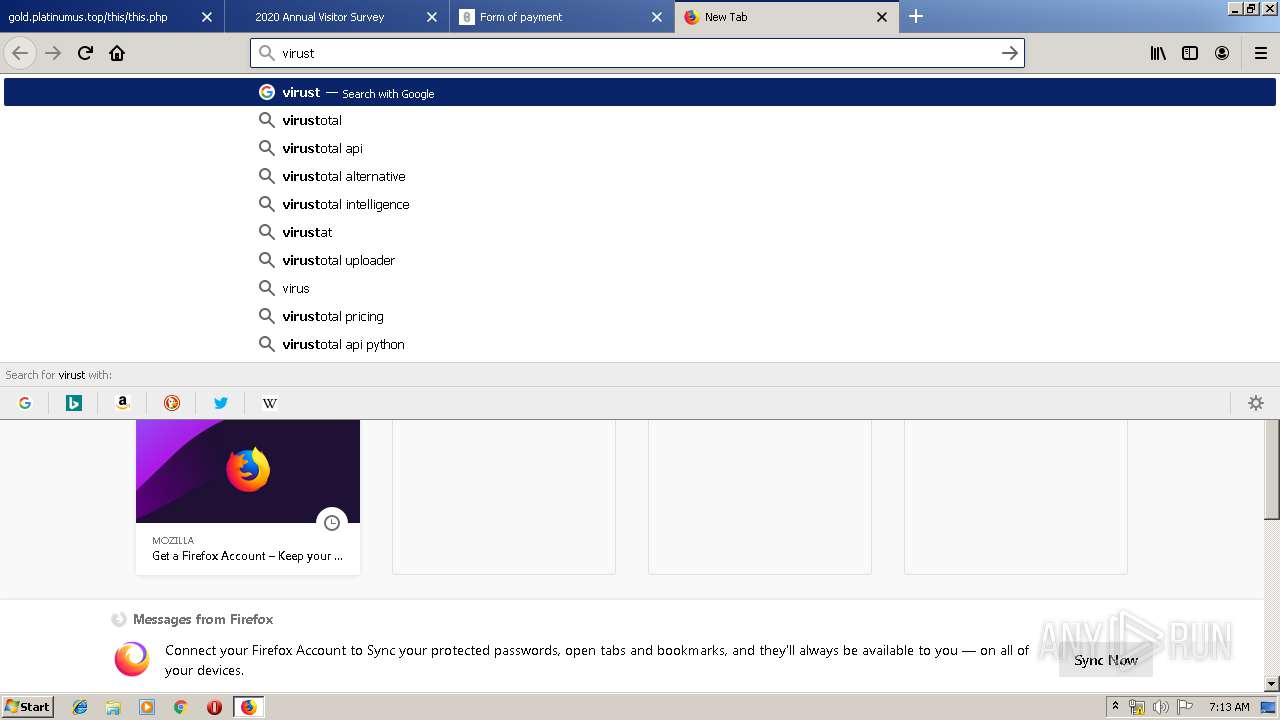
Task: Choose the 'virustotal api' suggestion
Action: [x=640, y=148]
